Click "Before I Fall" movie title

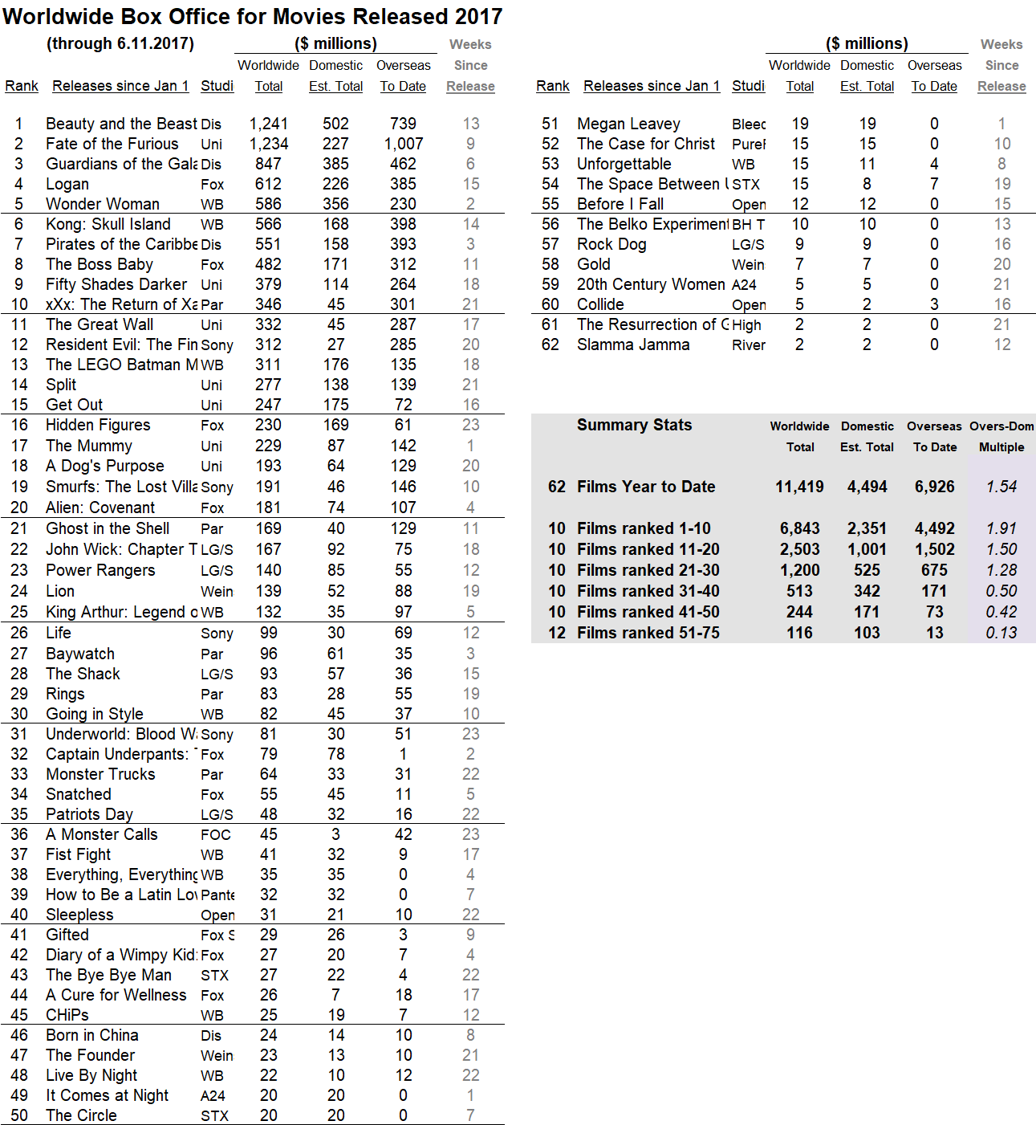(x=621, y=204)
